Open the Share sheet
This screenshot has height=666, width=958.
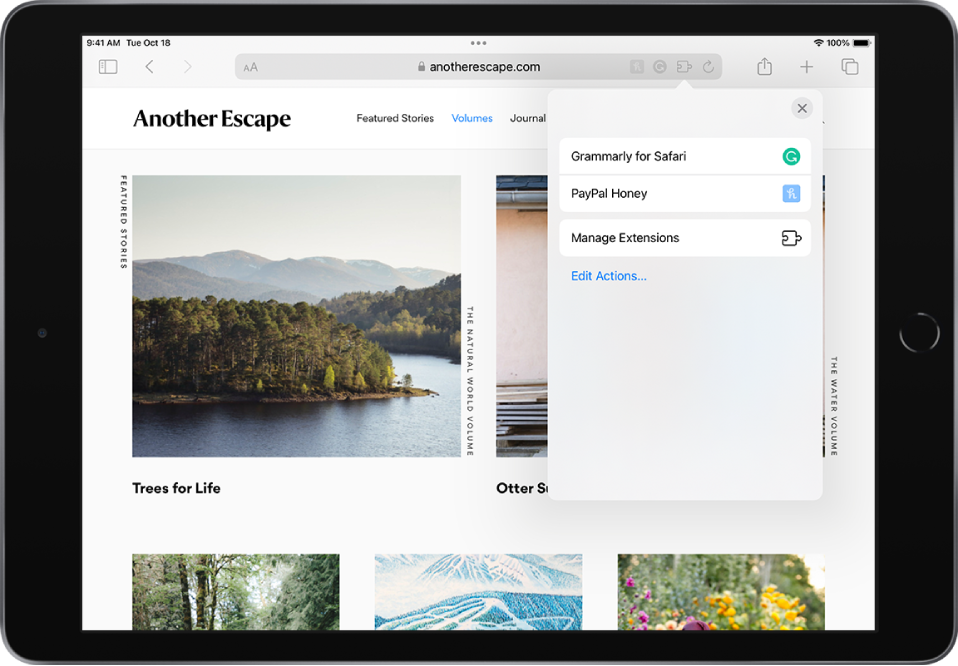pyautogui.click(x=764, y=66)
